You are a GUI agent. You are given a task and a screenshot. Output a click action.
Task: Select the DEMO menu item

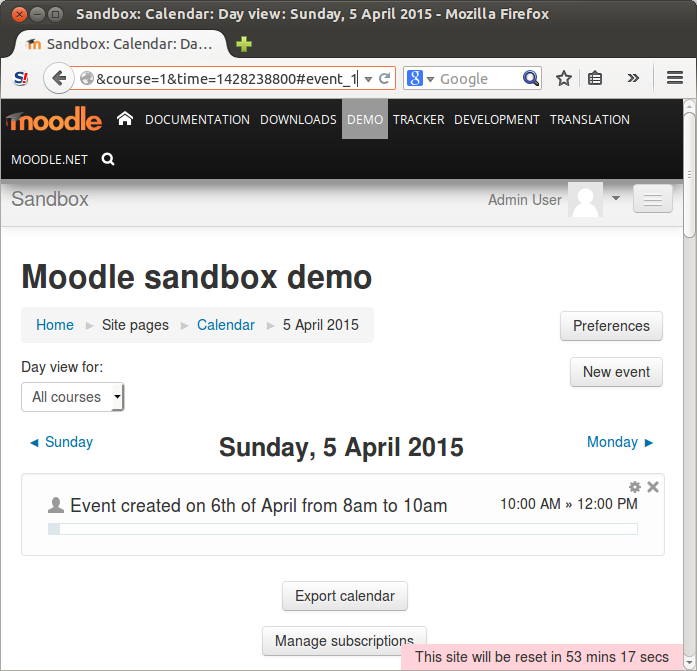[x=365, y=119]
